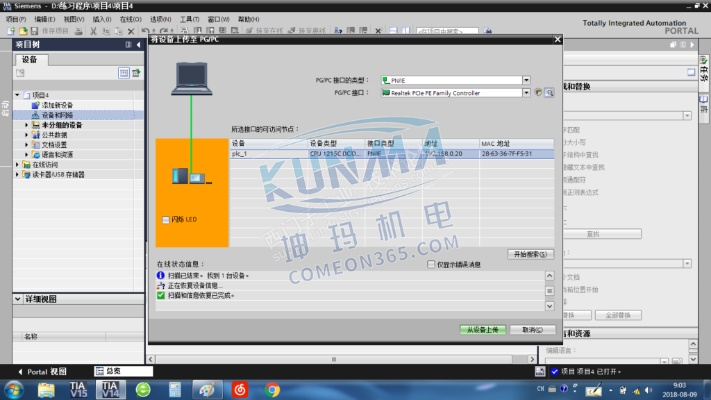Click the go offline toolbar item
Screen dimensions: 711x400
point(307,31)
